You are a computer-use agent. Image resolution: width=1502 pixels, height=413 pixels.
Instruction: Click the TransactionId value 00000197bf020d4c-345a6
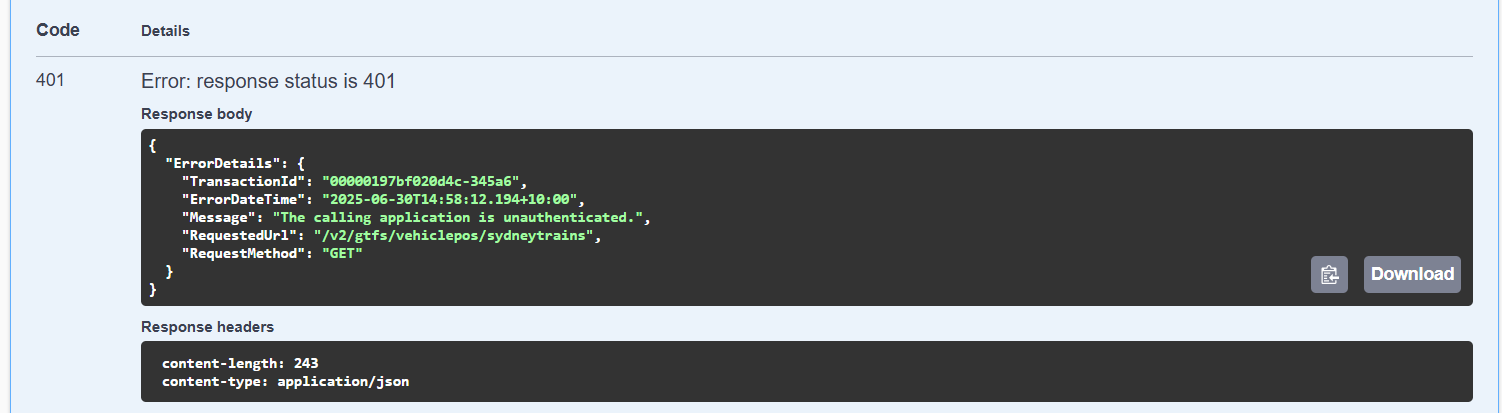(421, 181)
